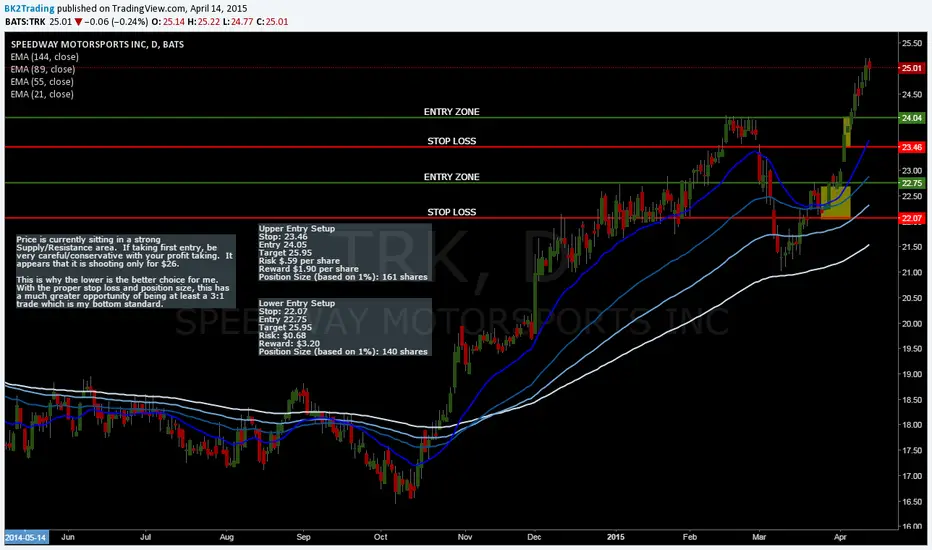Click the 2015 label on the time axis

click(x=616, y=537)
